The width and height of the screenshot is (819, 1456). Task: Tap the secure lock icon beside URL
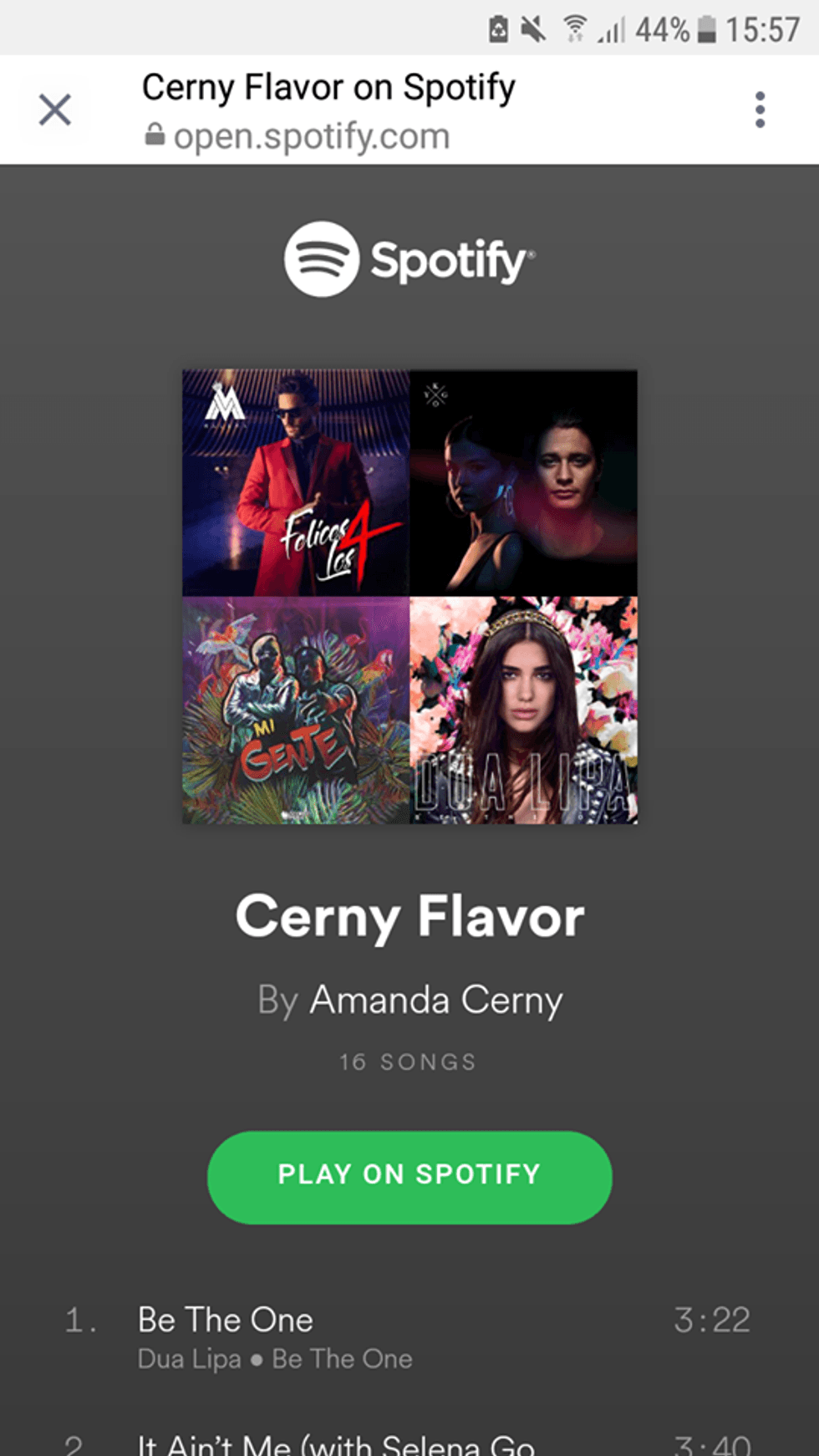click(155, 135)
